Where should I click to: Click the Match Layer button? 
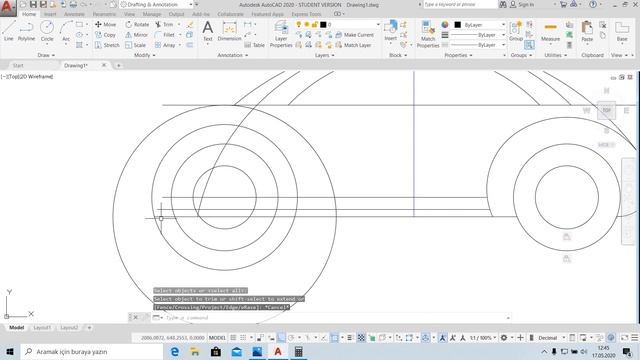tap(353, 45)
